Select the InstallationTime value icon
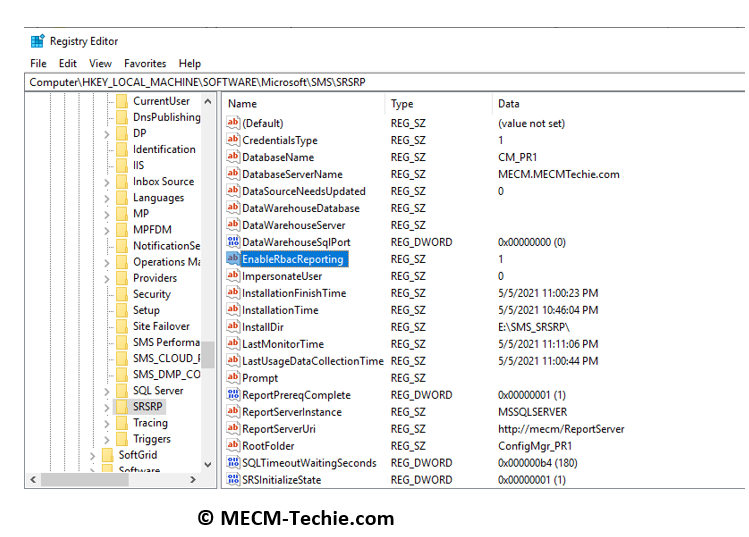The image size is (749, 537). (233, 310)
